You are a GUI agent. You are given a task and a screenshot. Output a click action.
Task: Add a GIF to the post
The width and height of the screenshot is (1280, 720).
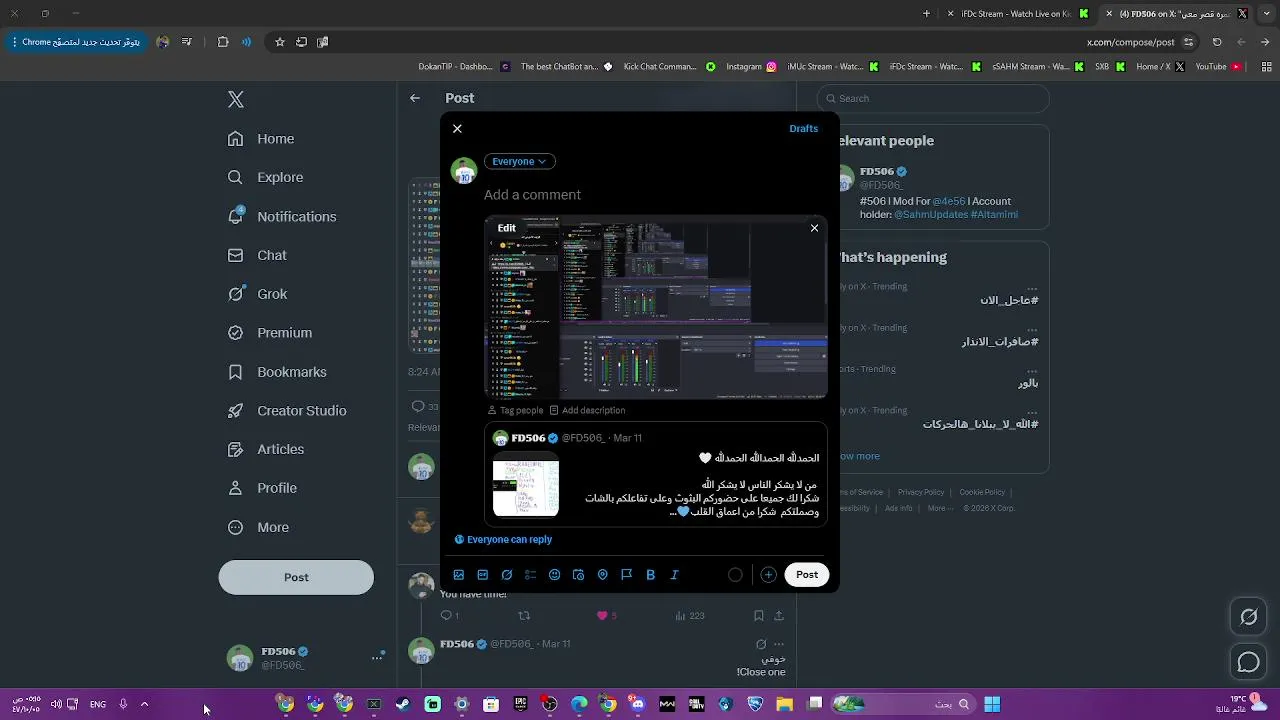(483, 575)
